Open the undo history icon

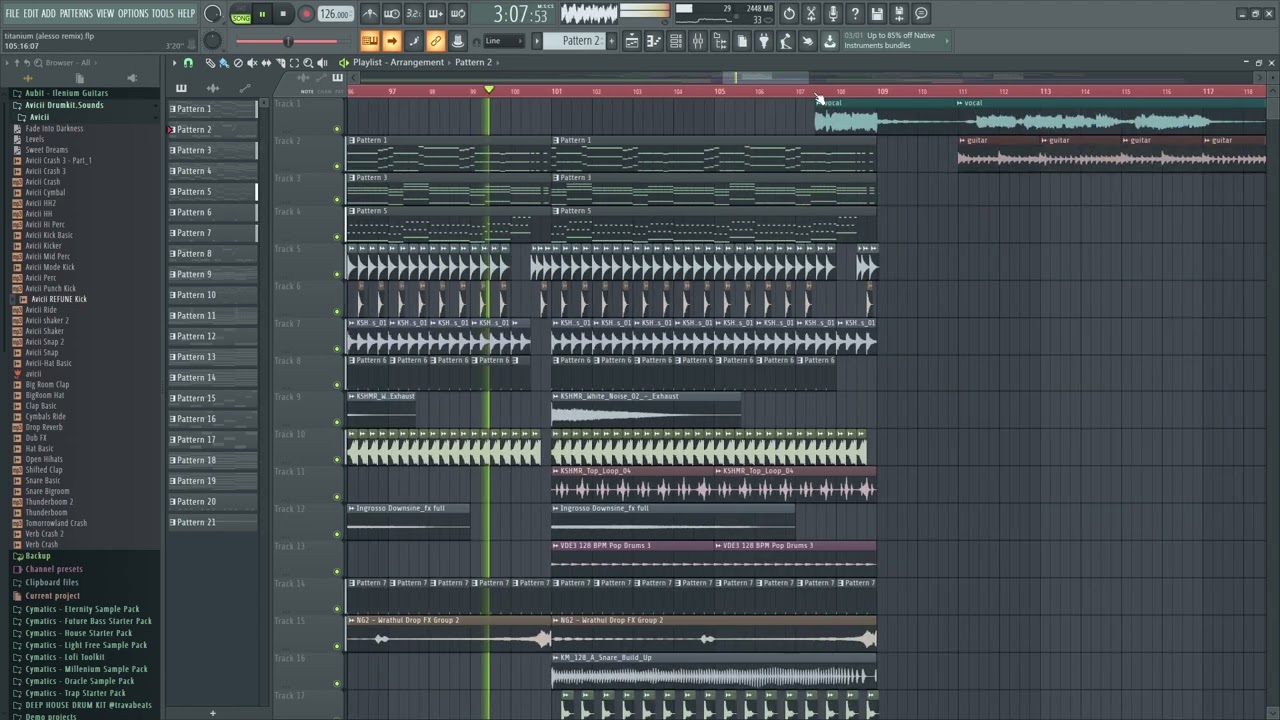click(x=789, y=14)
